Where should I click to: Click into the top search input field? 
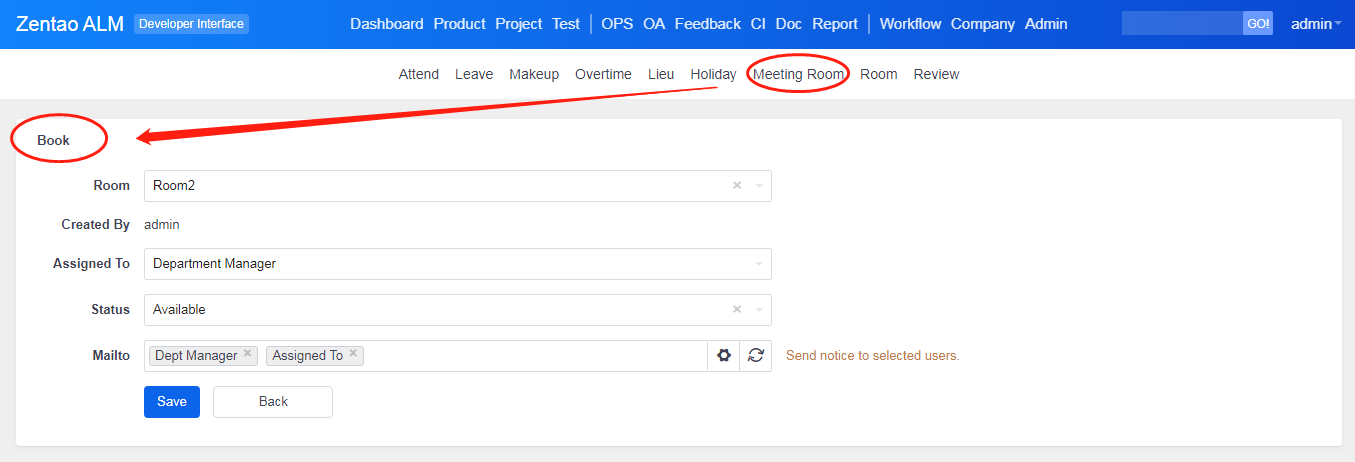(x=1181, y=24)
